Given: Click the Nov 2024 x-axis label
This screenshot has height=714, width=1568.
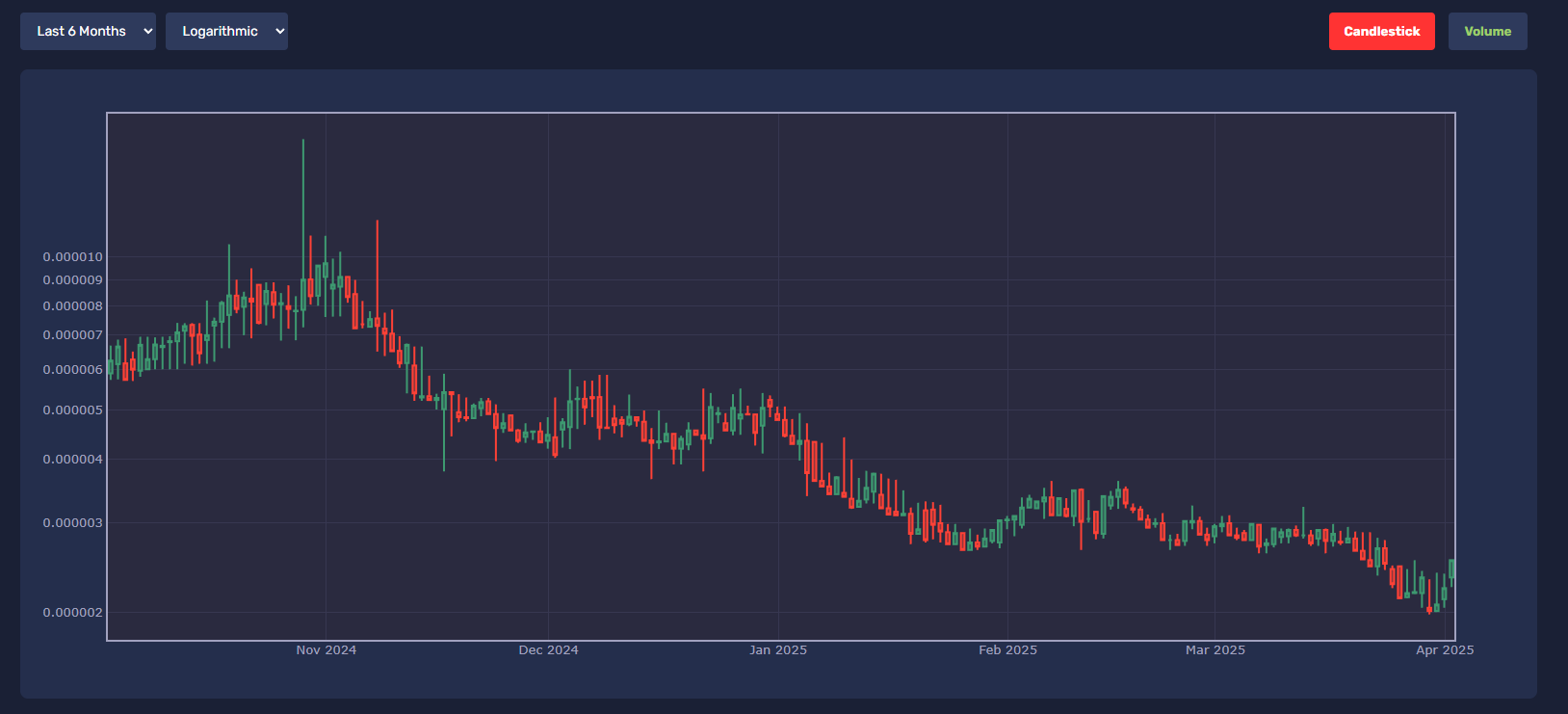Looking at the screenshot, I should pos(327,650).
